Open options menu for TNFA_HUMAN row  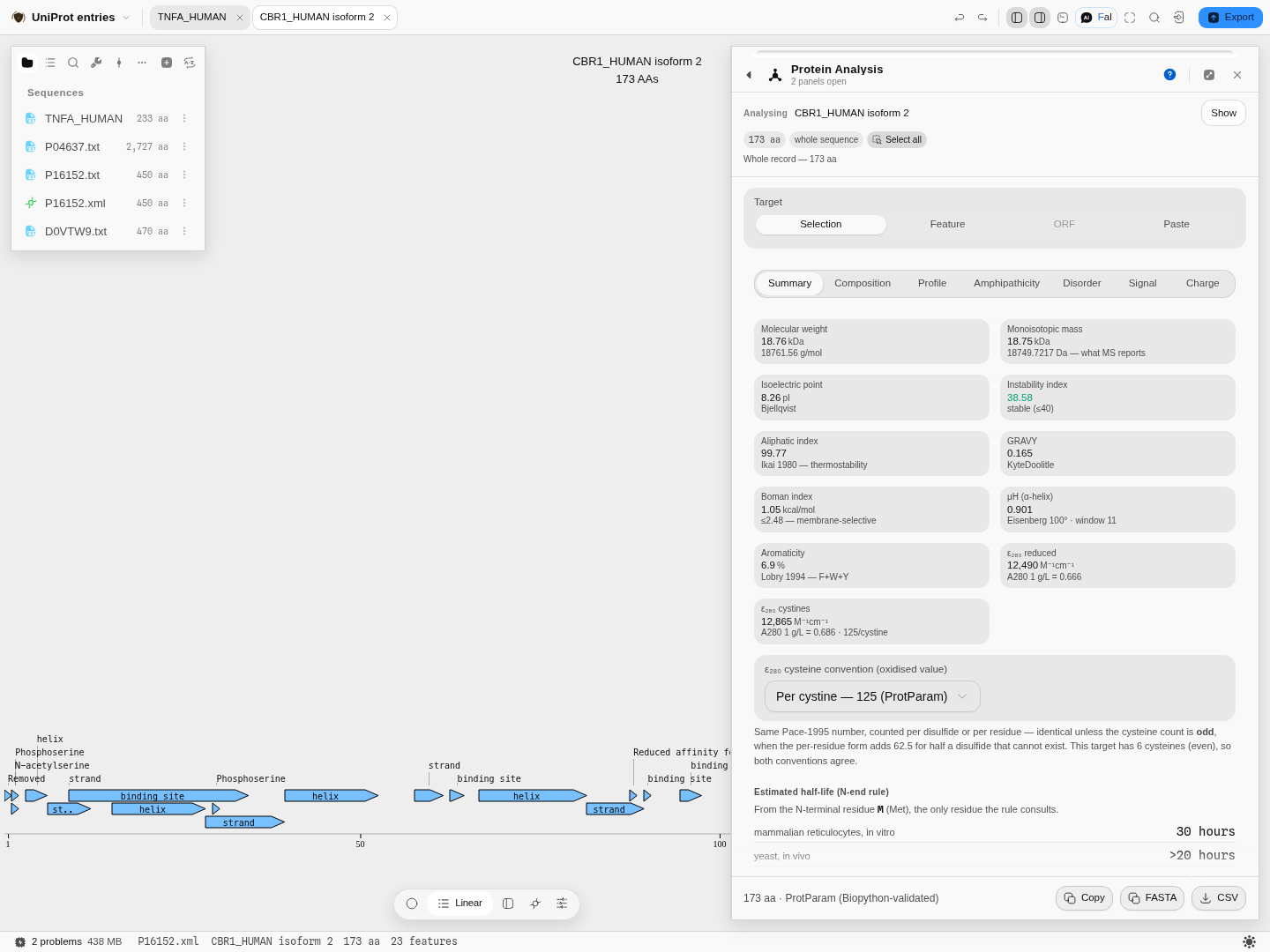(184, 118)
